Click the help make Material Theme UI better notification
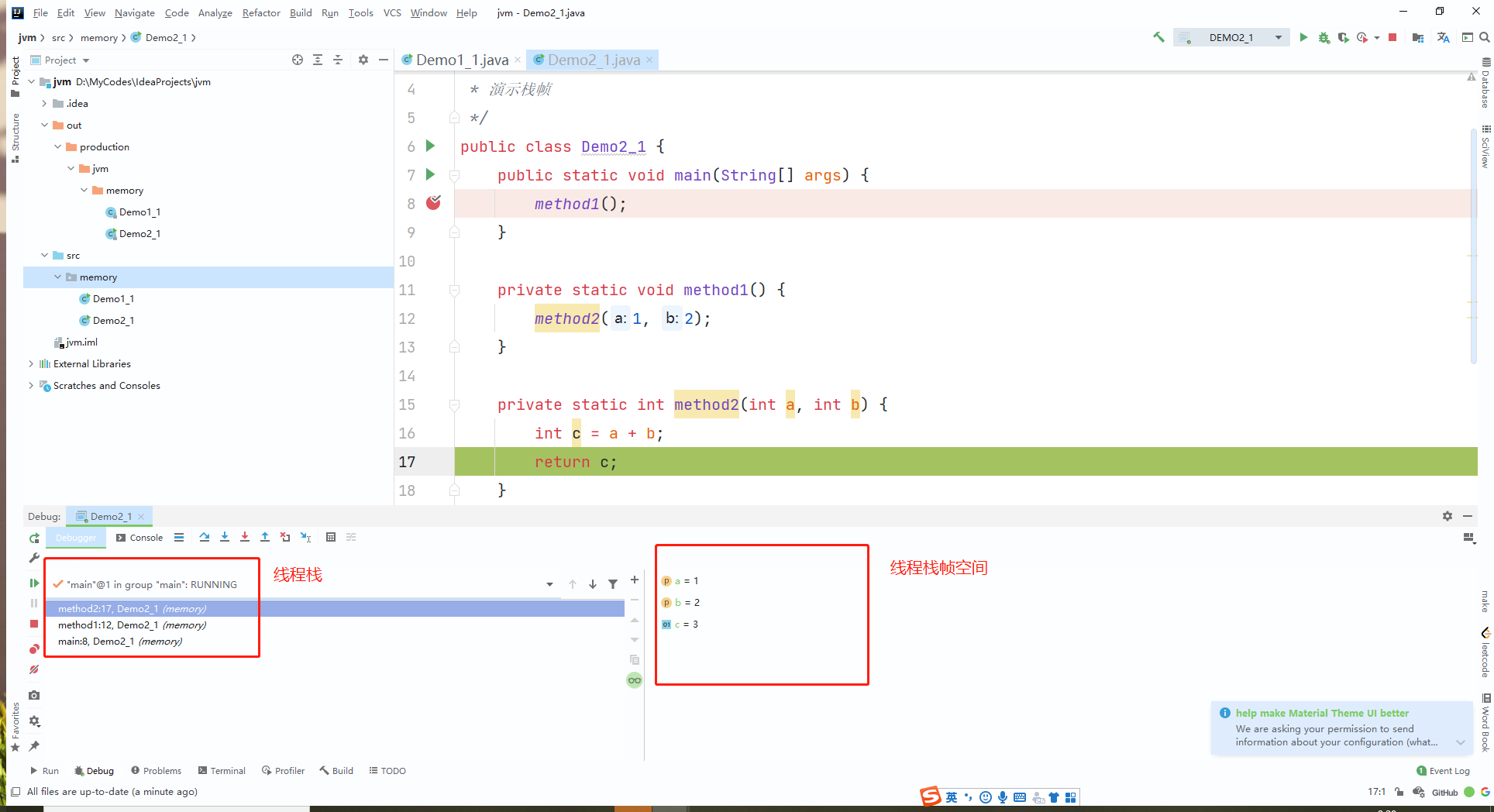This screenshot has height=812, width=1494. 1341,728
